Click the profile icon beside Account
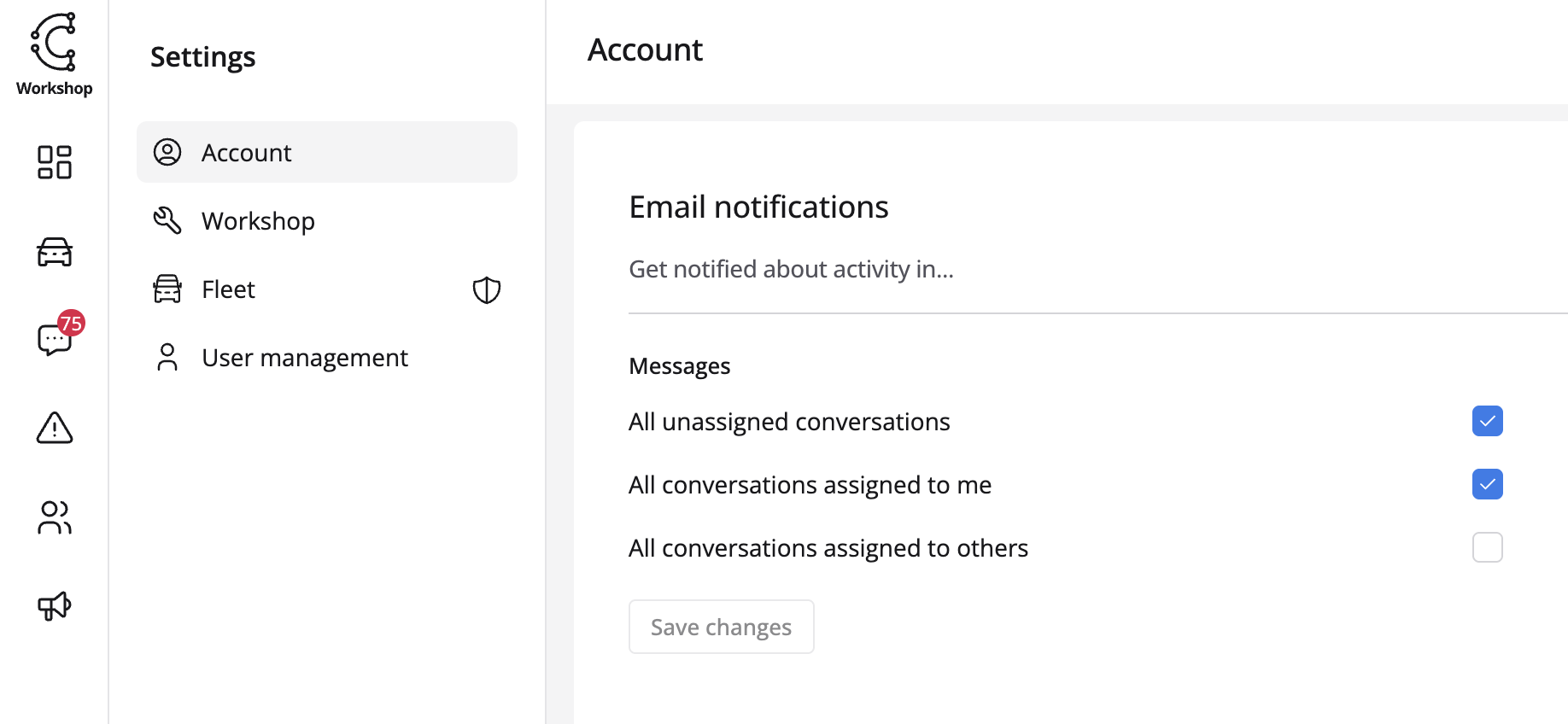The width and height of the screenshot is (1568, 724). point(167,152)
